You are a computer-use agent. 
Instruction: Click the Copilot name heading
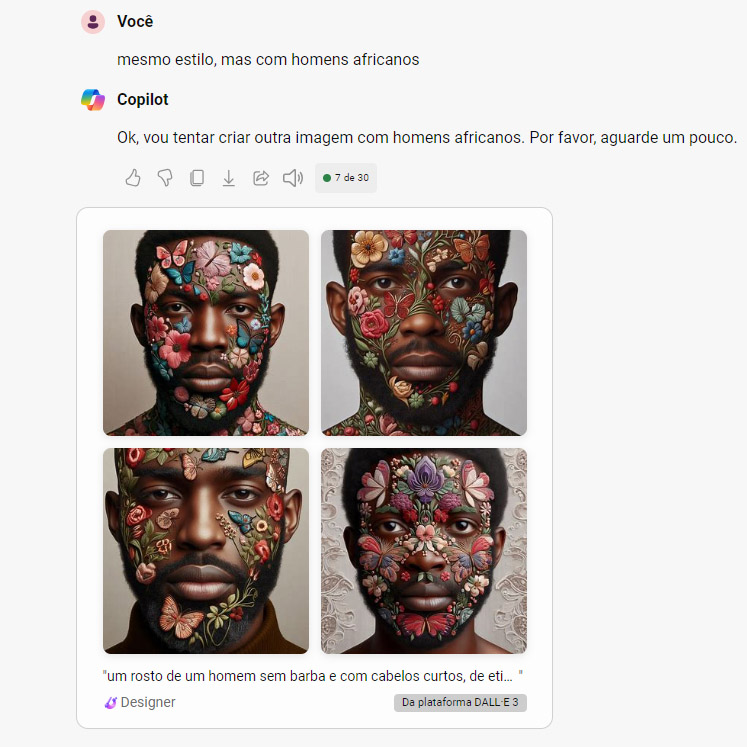(143, 100)
